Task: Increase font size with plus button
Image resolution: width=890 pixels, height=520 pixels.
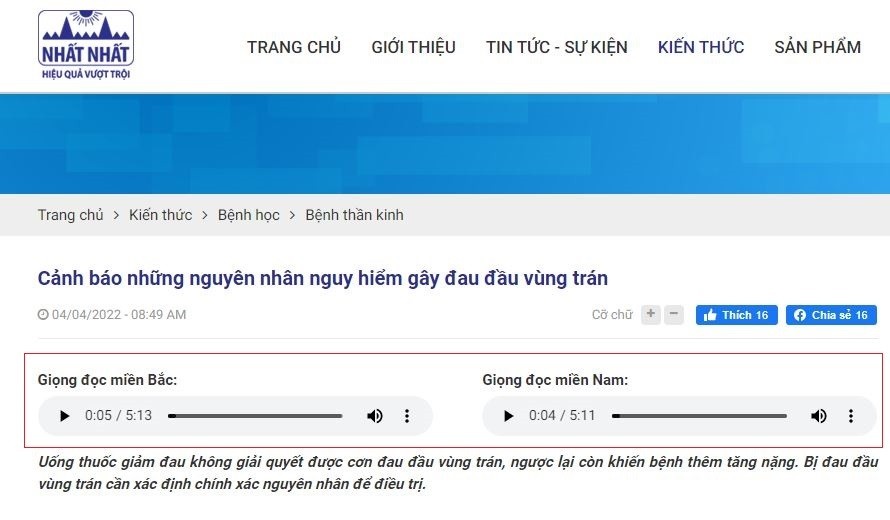Action: (650, 314)
